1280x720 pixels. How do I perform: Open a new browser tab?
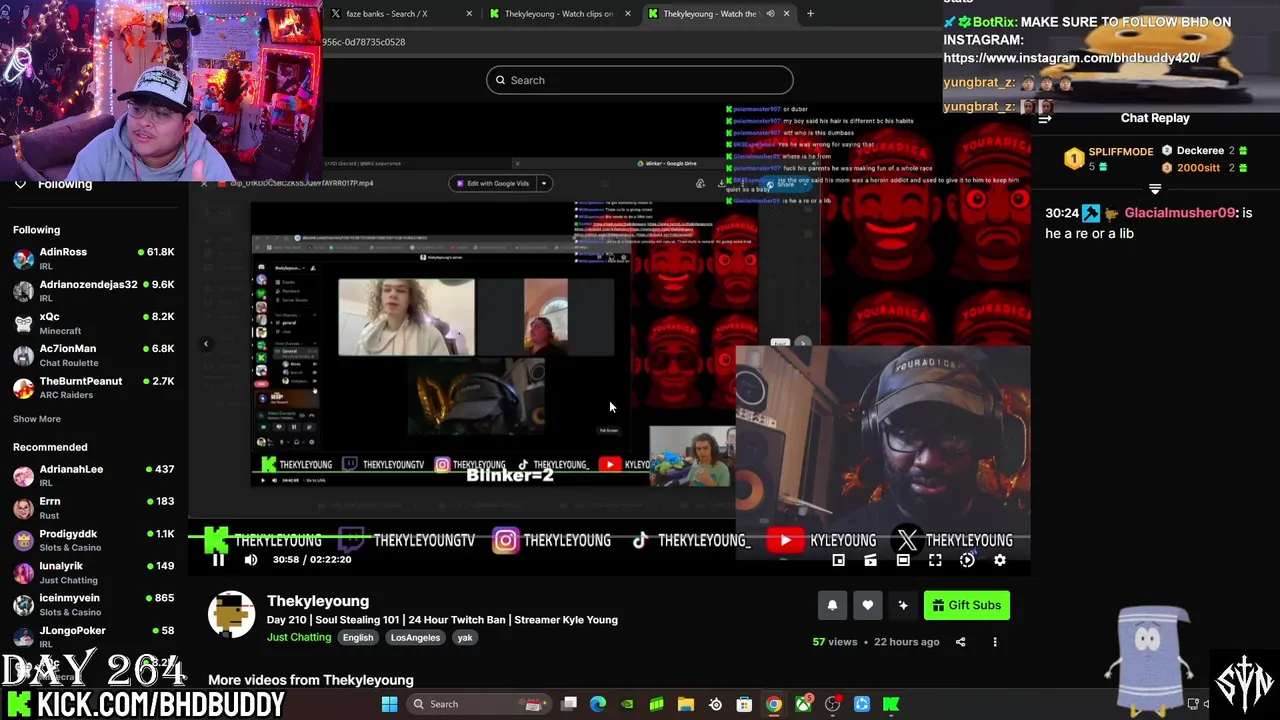810,14
